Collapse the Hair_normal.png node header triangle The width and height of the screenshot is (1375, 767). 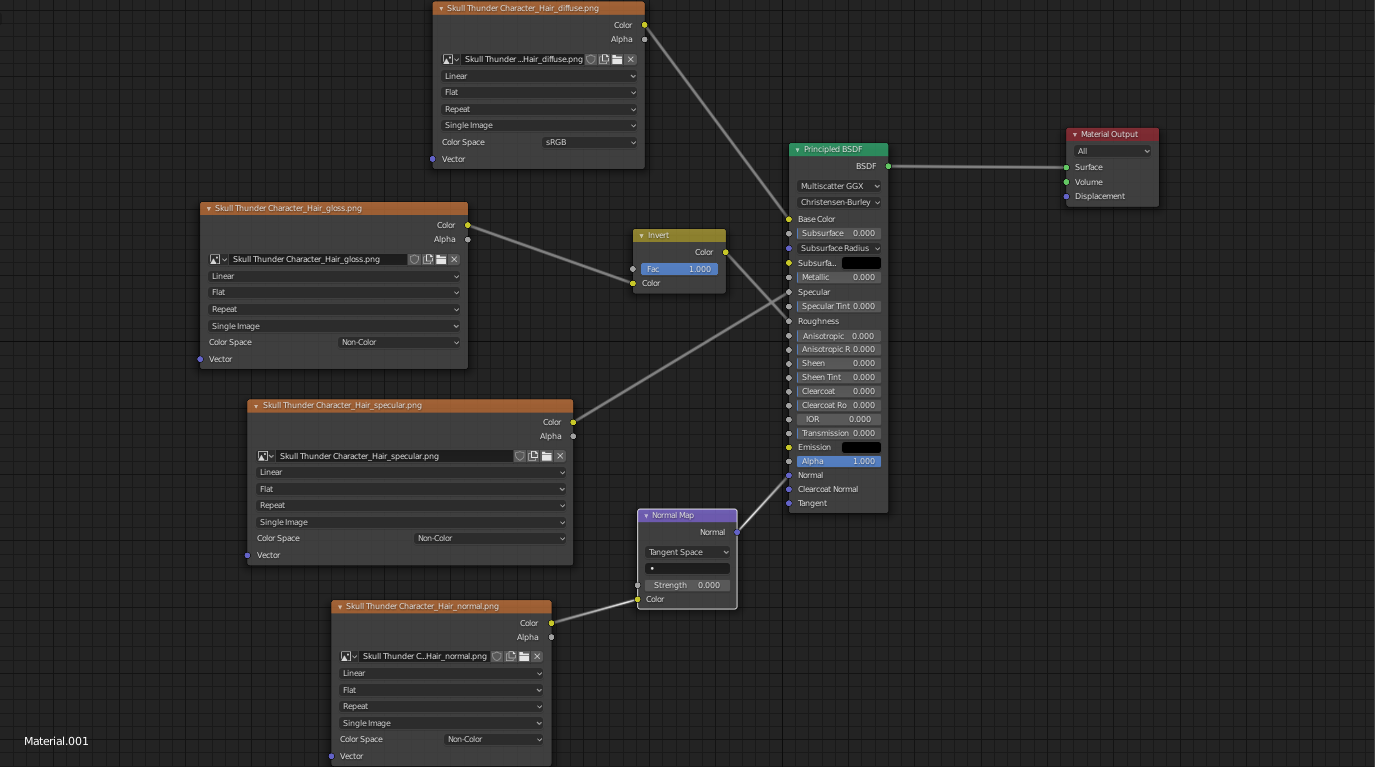(340, 606)
